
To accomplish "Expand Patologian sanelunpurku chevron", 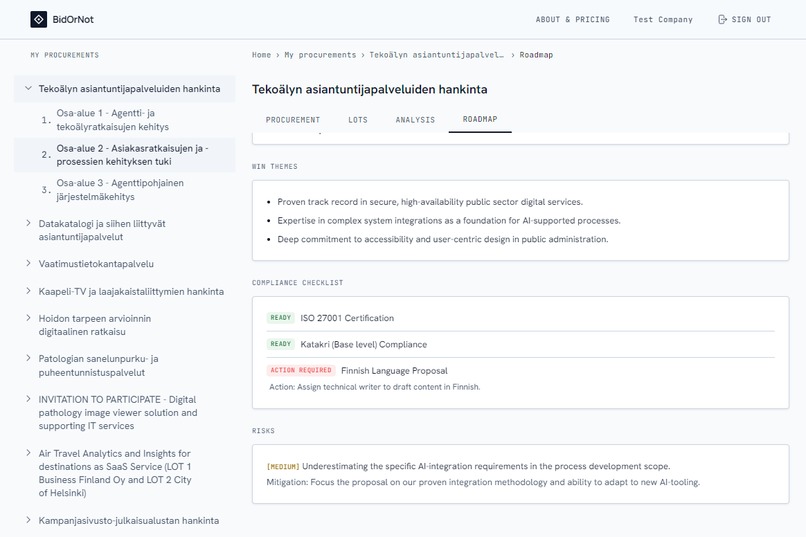I will (x=28, y=358).
